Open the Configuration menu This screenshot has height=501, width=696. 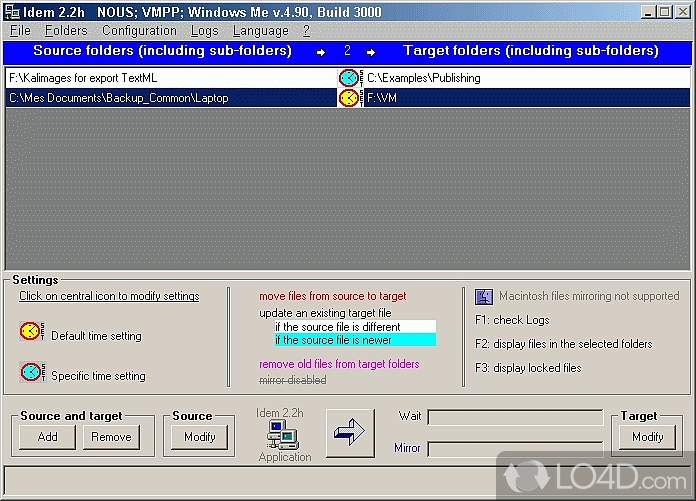point(139,31)
